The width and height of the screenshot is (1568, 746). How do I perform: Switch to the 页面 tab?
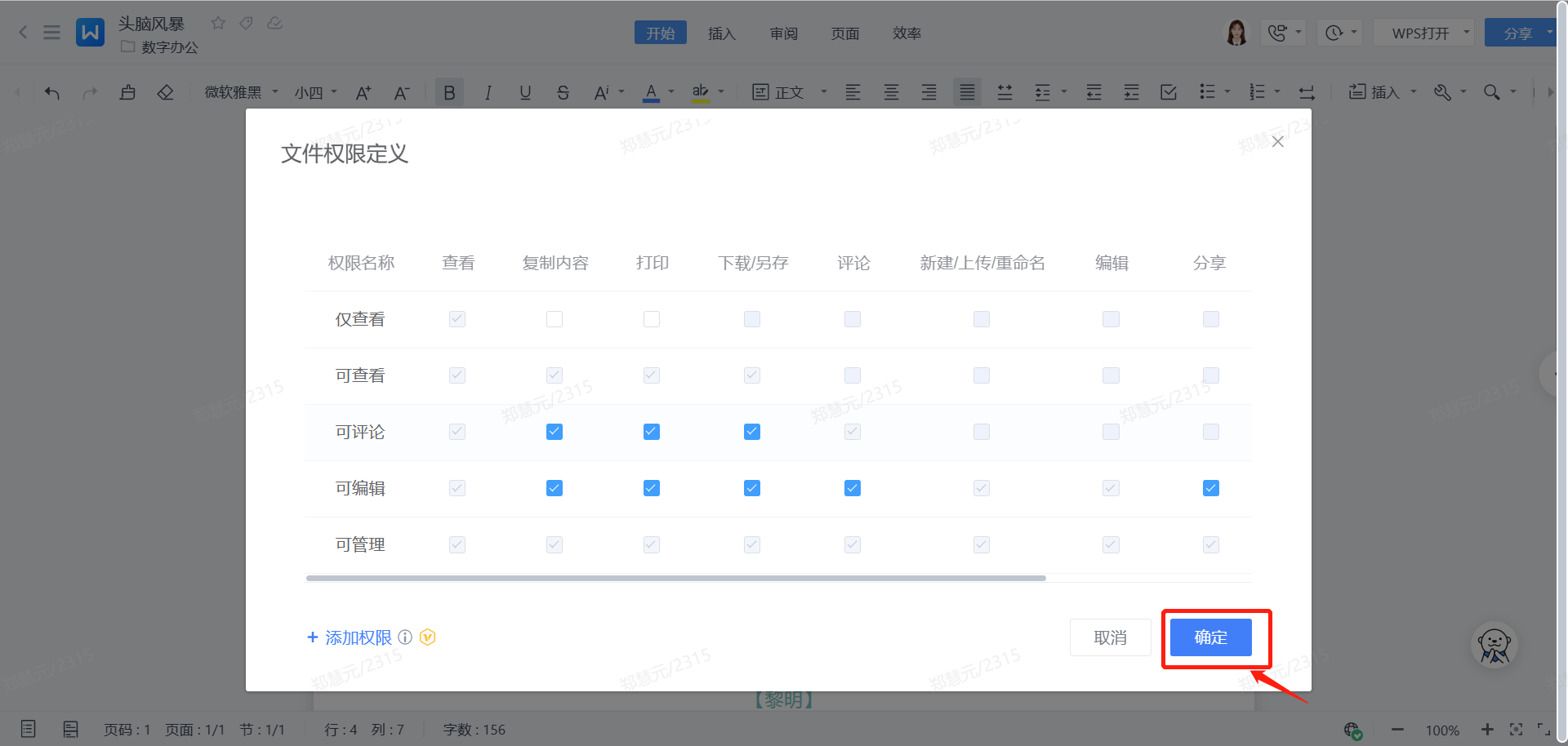tap(845, 33)
